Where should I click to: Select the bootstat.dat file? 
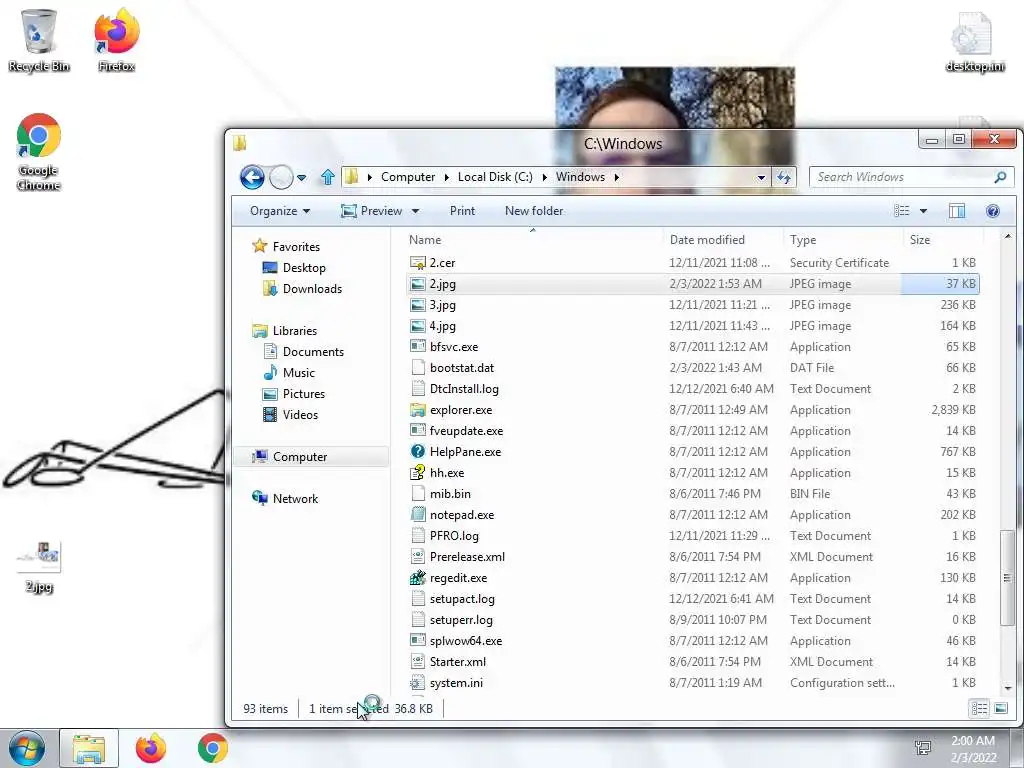[x=692, y=368]
